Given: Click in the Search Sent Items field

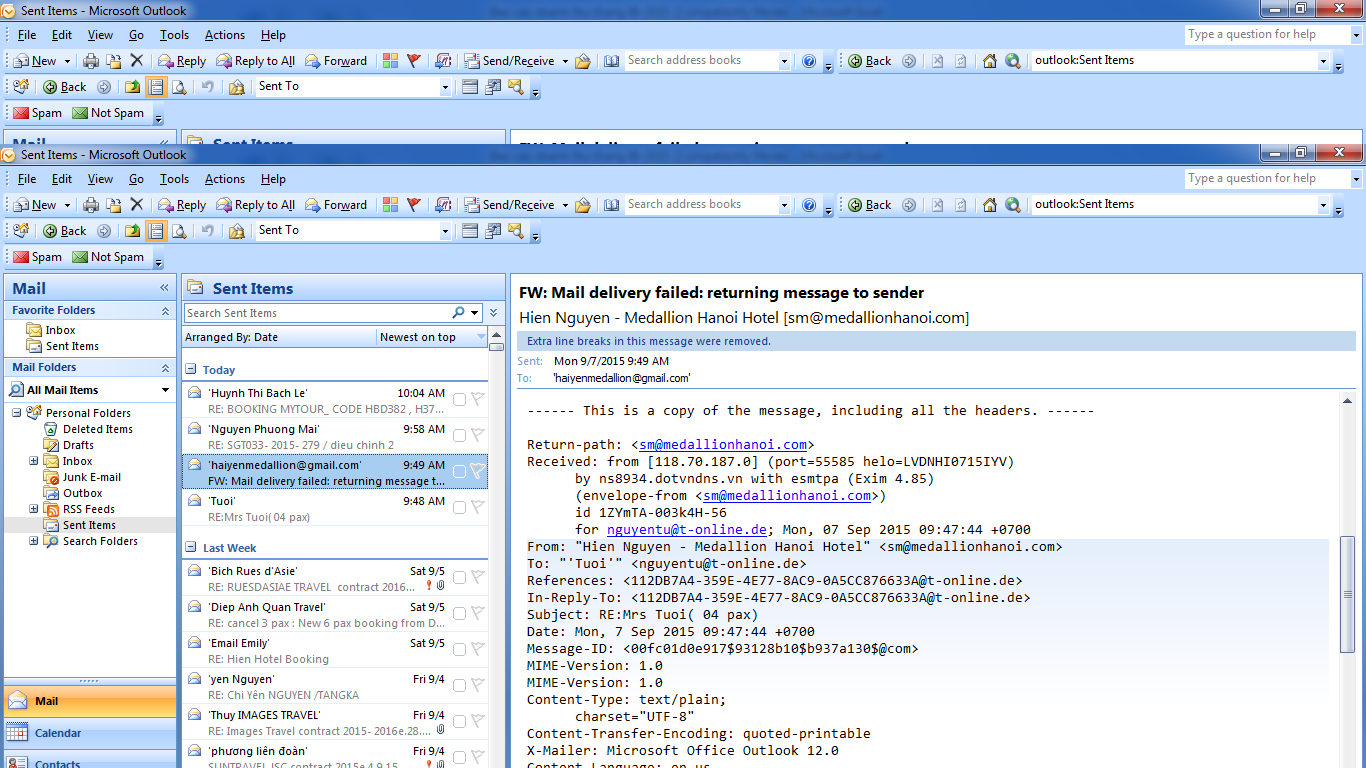Looking at the screenshot, I should (x=317, y=313).
